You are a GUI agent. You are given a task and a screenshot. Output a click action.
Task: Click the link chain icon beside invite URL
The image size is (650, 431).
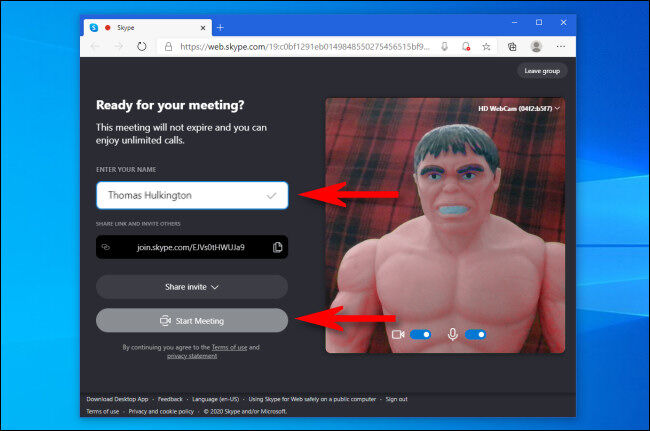(x=106, y=247)
